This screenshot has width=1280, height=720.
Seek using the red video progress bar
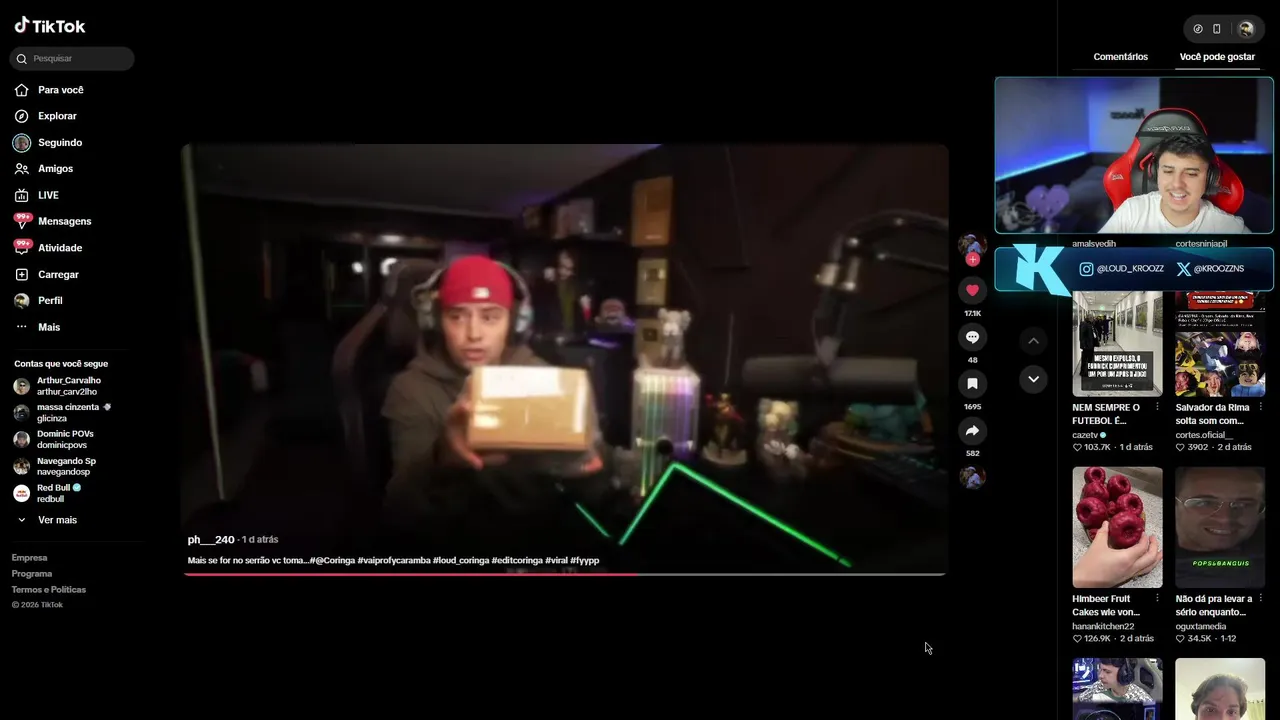coord(565,574)
